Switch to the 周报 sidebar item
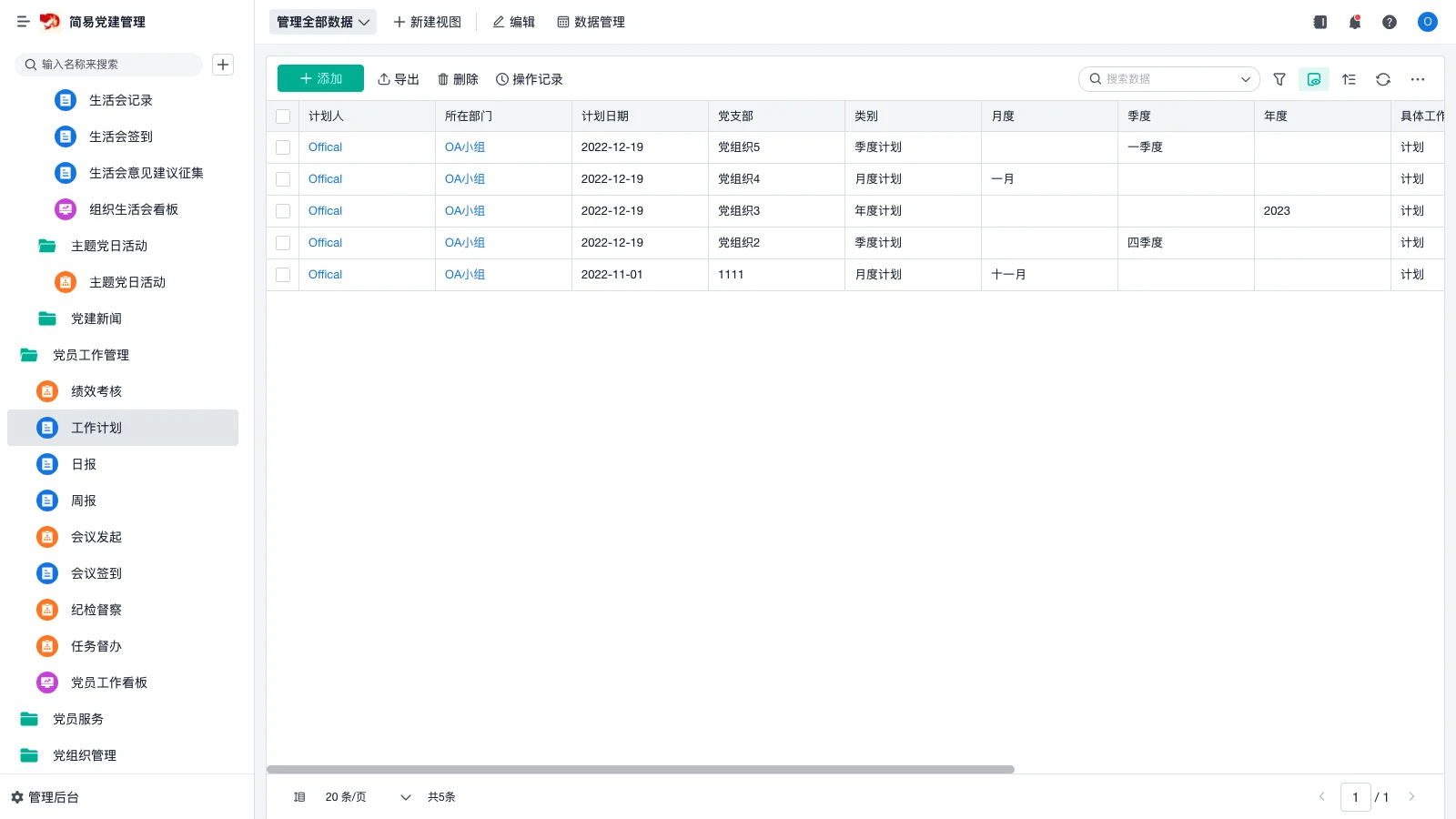This screenshot has height=819, width=1456. [83, 500]
